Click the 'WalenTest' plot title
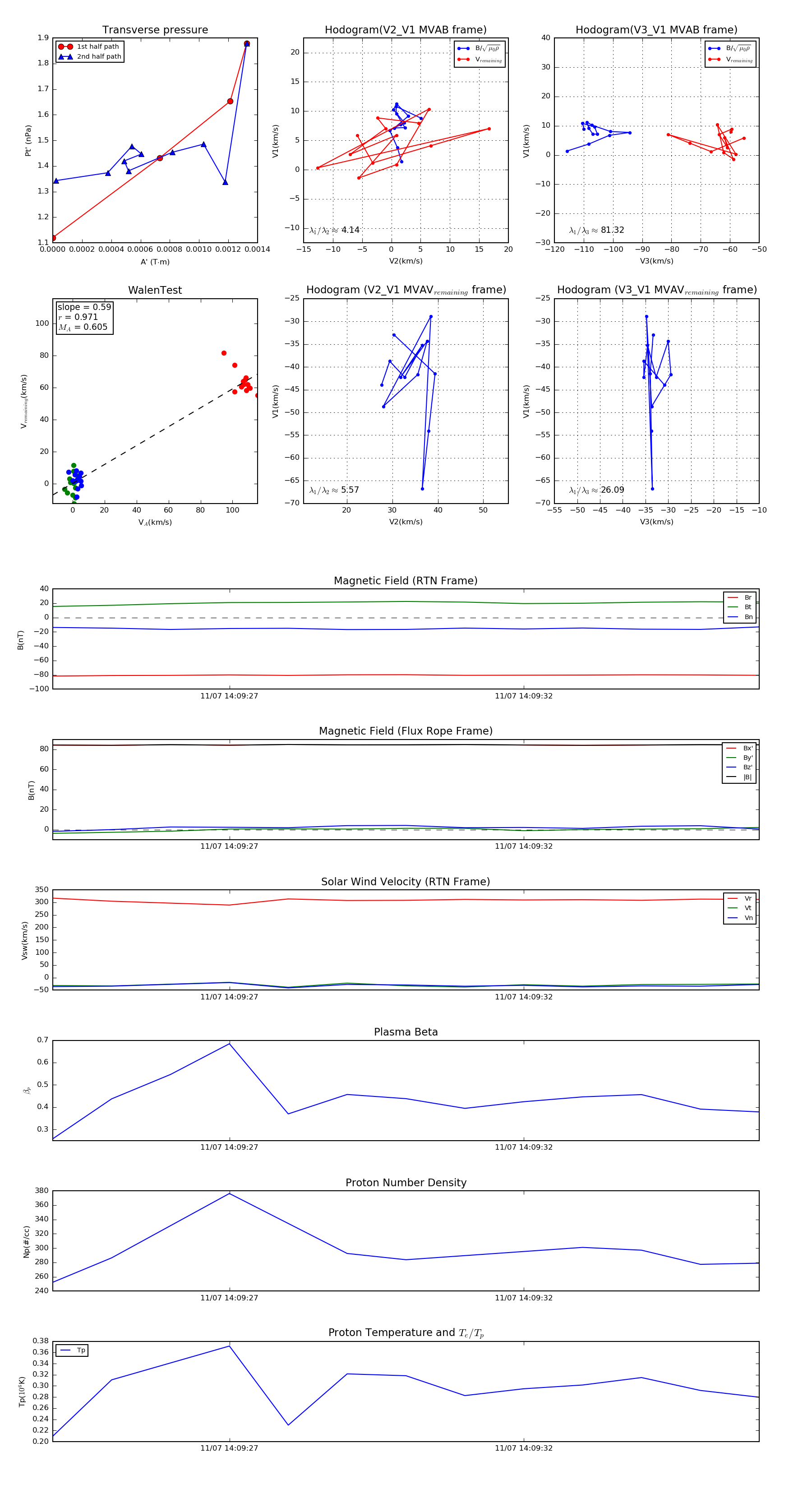This screenshot has height=1489, width=812. coord(155,290)
